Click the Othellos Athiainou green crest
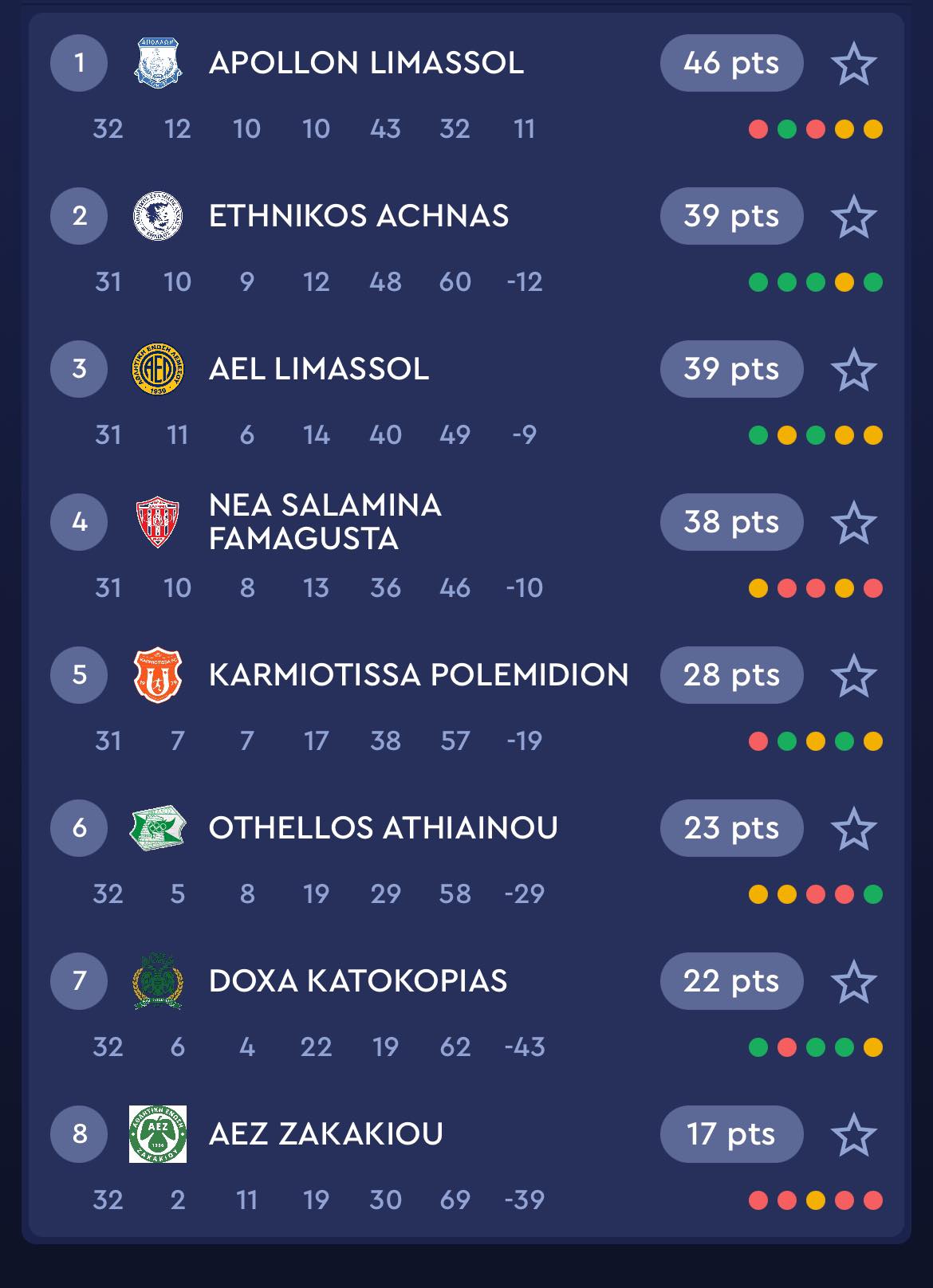 coord(158,828)
